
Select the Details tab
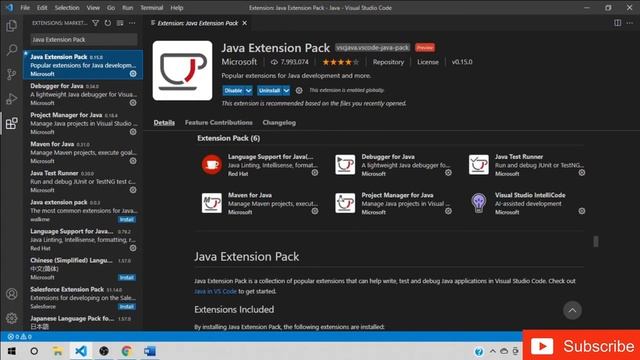[164, 122]
